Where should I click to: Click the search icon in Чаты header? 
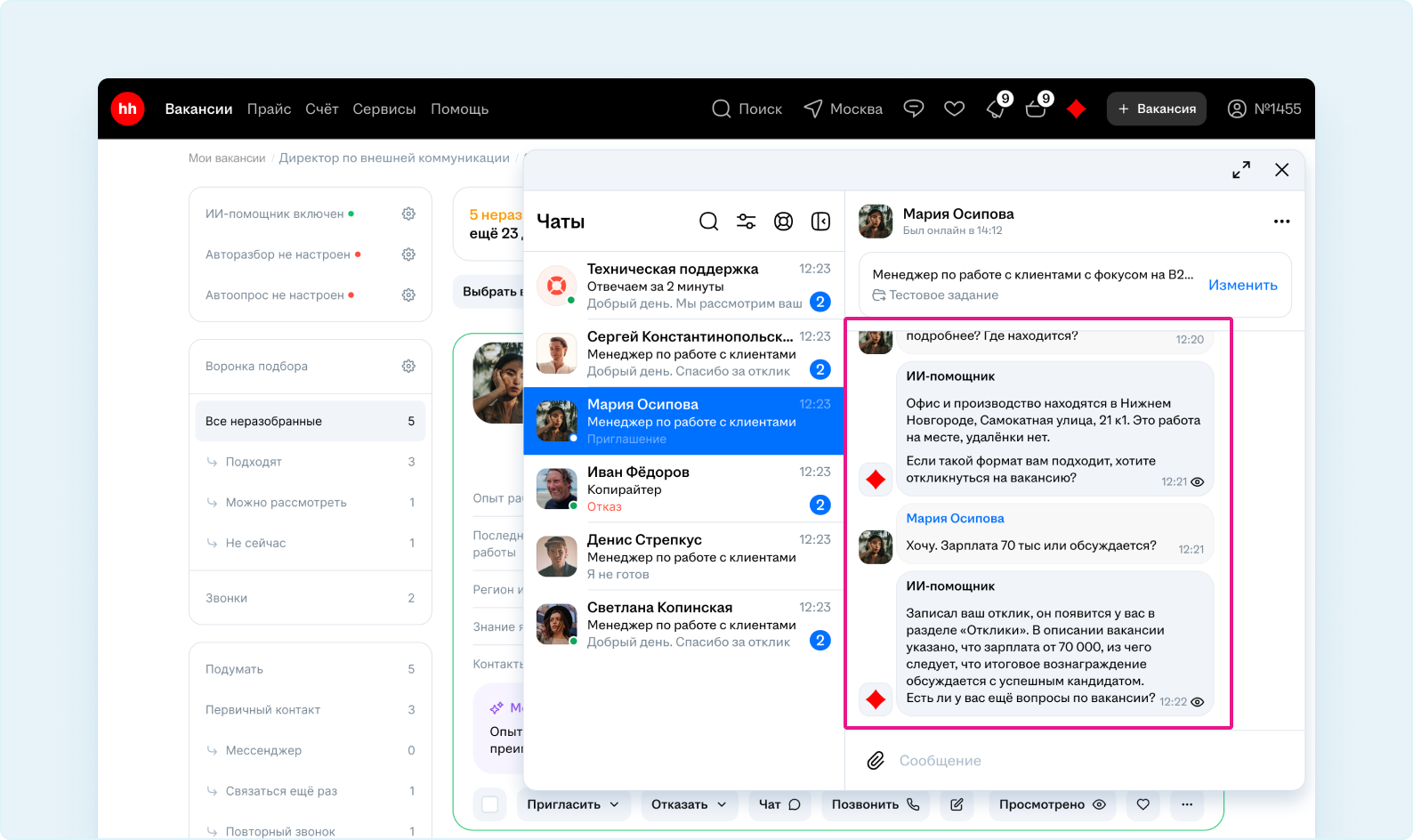tap(708, 222)
